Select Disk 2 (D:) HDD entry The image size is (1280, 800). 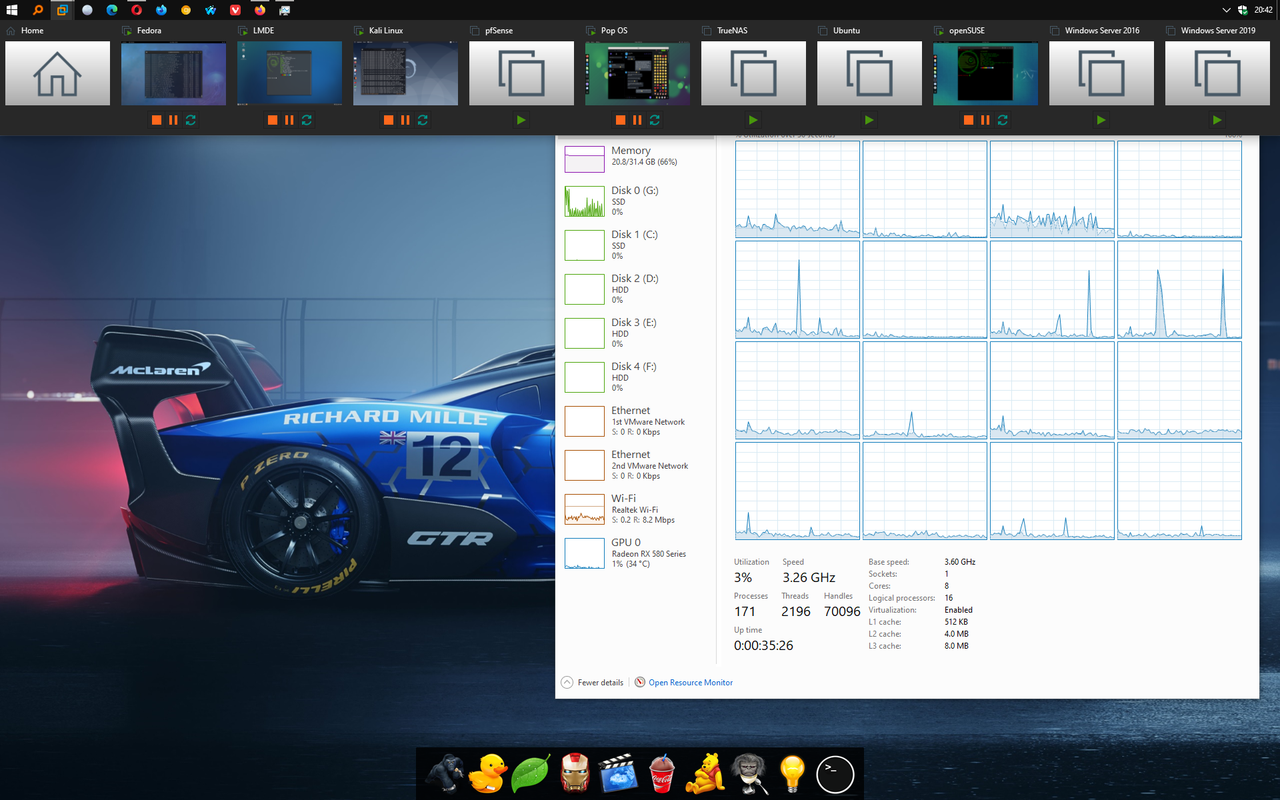pos(635,289)
